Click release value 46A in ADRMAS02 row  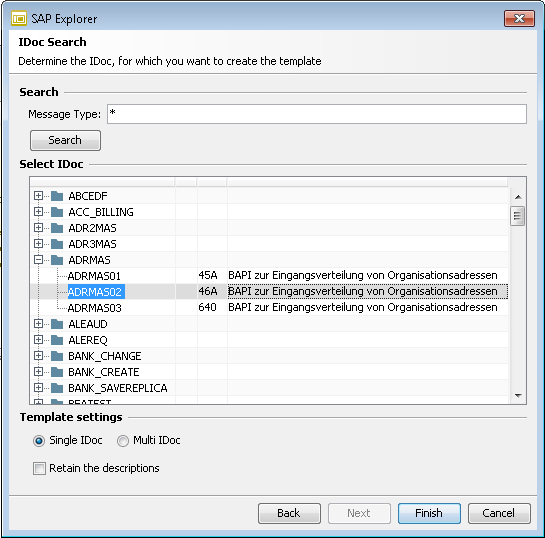click(208, 291)
